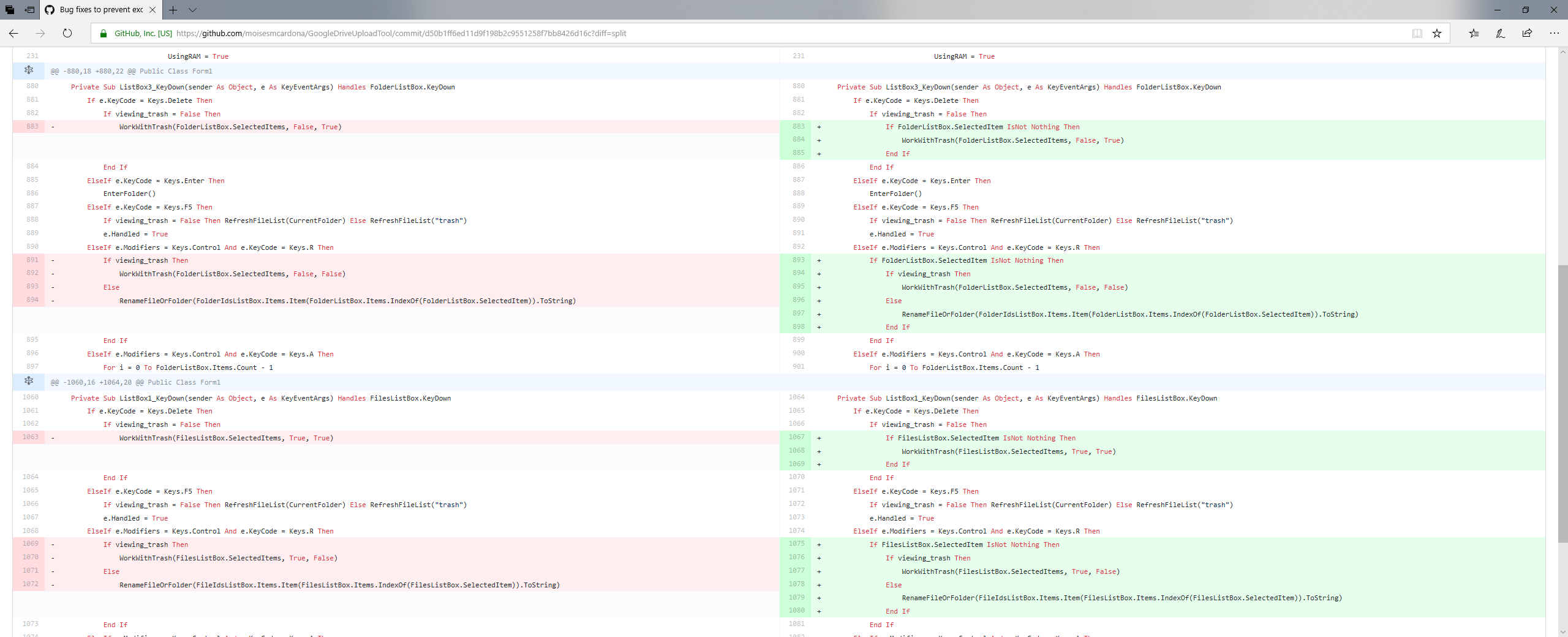Open a new tab with the plus button
The width and height of the screenshot is (1568, 637).
[x=173, y=10]
